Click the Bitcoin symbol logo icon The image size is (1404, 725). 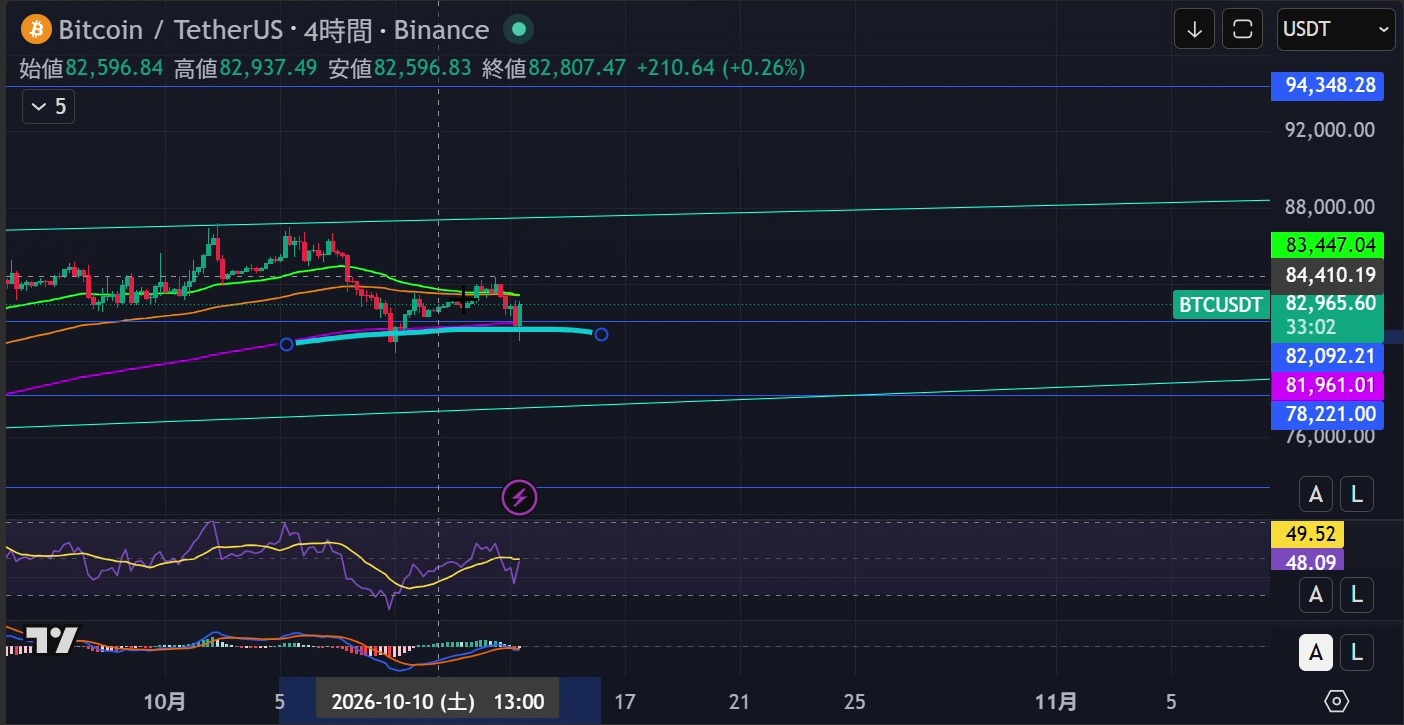pos(36,29)
